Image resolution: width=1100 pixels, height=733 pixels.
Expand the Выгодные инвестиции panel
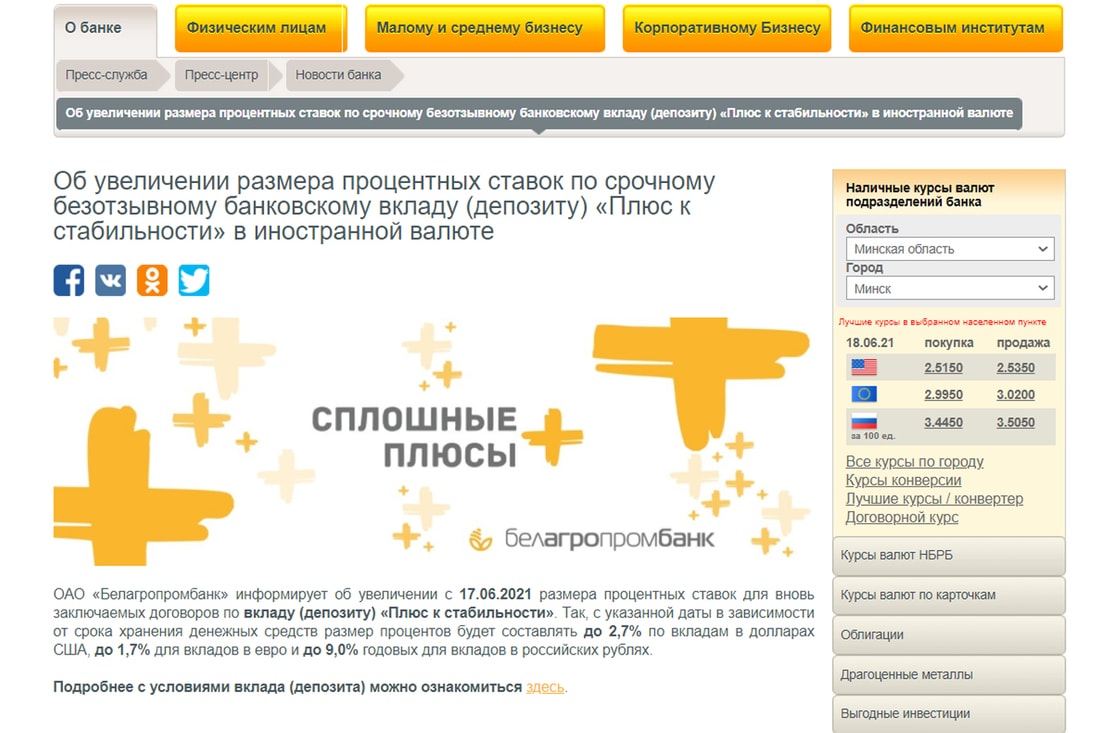pyautogui.click(x=948, y=714)
